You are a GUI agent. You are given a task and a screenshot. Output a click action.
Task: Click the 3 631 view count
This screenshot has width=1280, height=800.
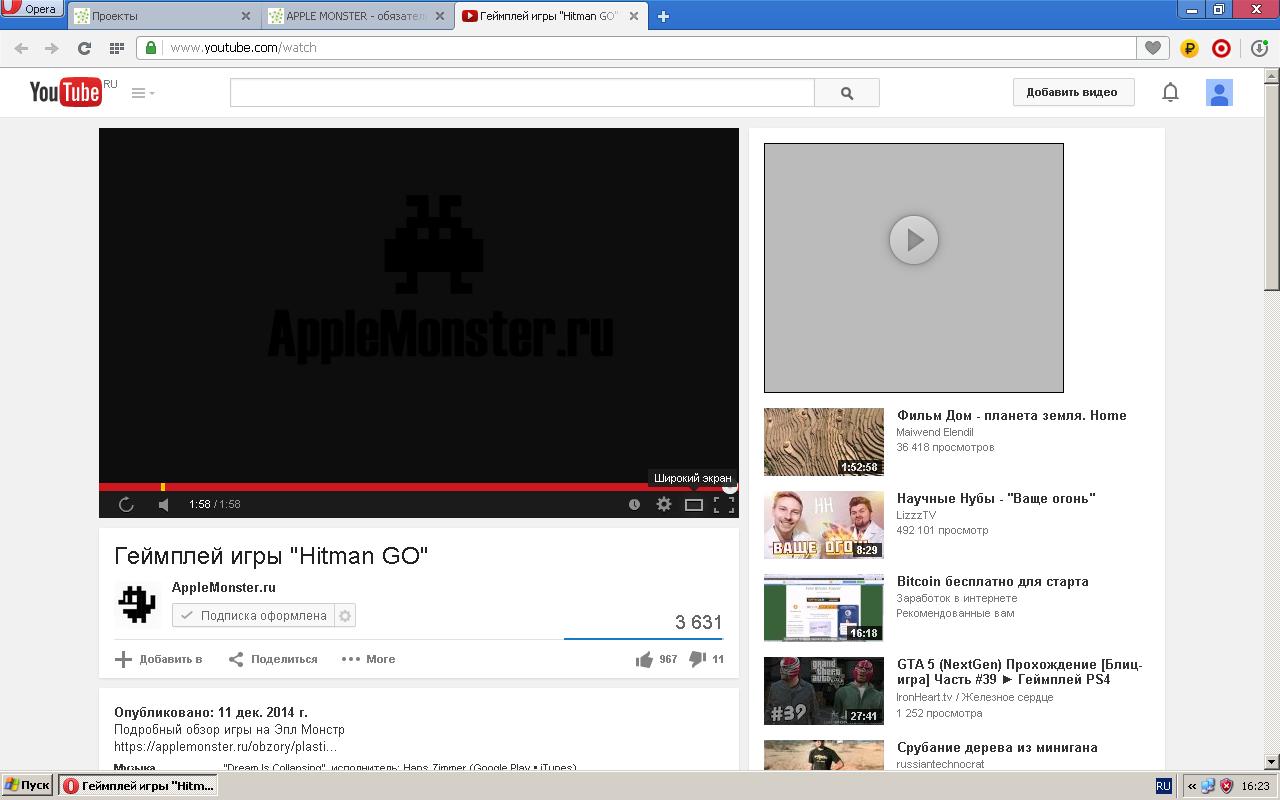(698, 622)
